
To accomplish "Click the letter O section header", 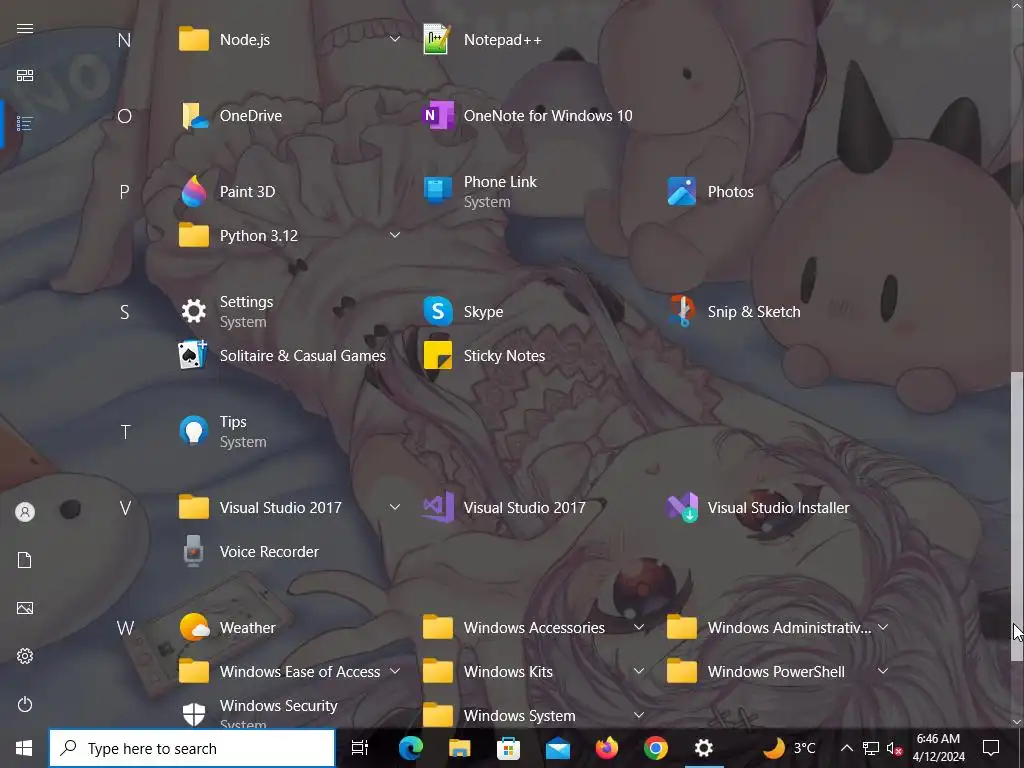I will pyautogui.click(x=124, y=116).
